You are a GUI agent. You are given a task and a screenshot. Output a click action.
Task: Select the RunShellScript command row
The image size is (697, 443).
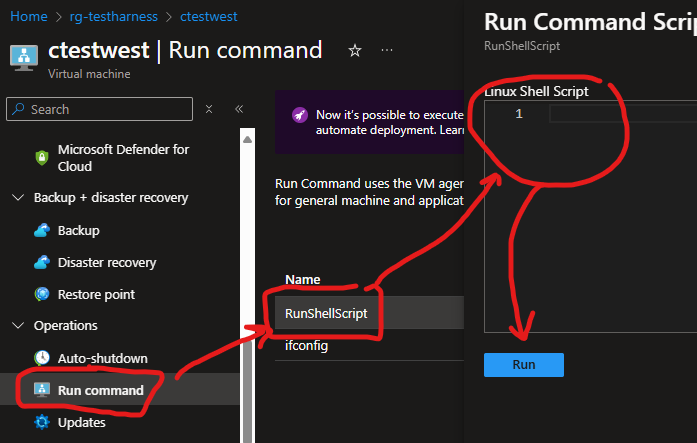(x=369, y=313)
